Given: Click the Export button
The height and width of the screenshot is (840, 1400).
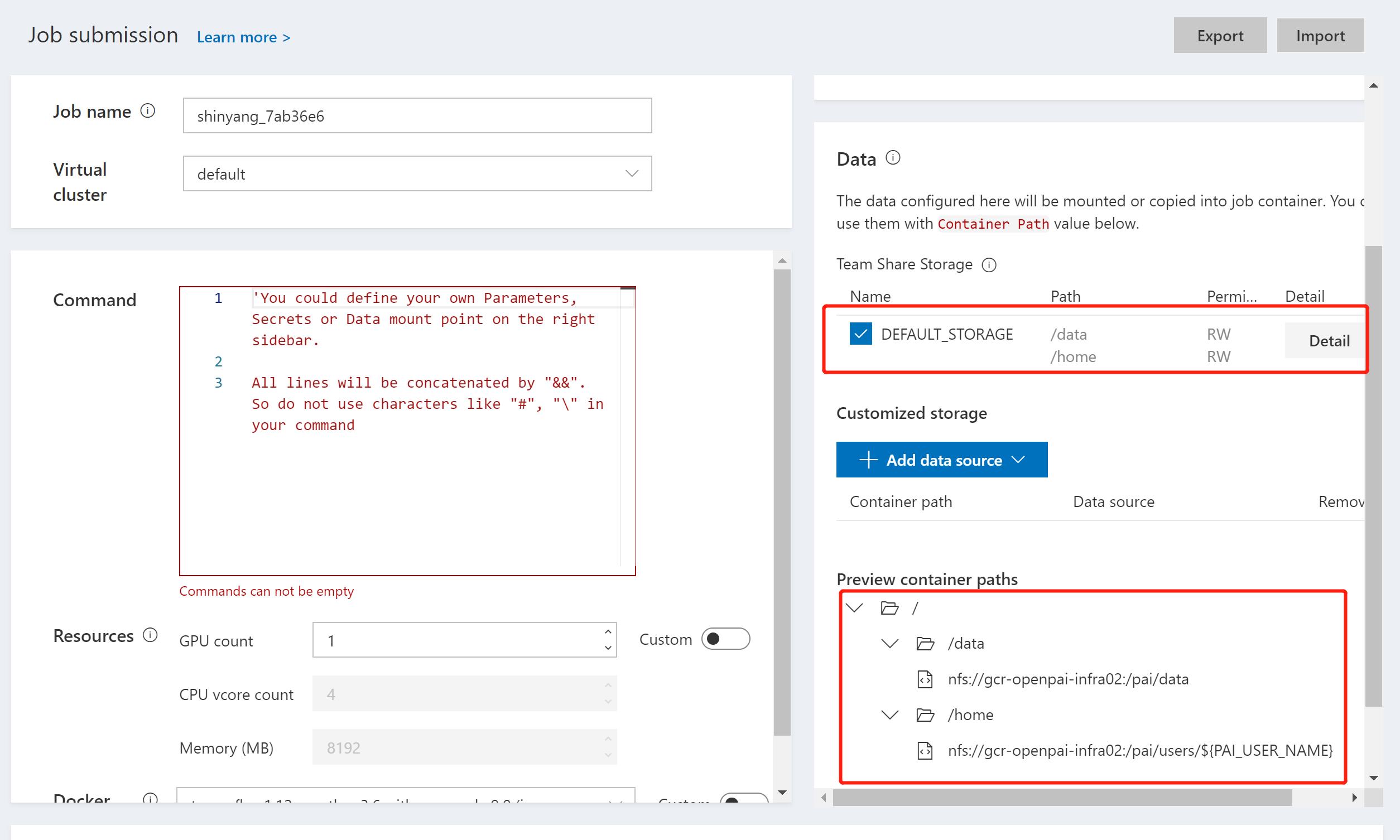Looking at the screenshot, I should 1219,36.
